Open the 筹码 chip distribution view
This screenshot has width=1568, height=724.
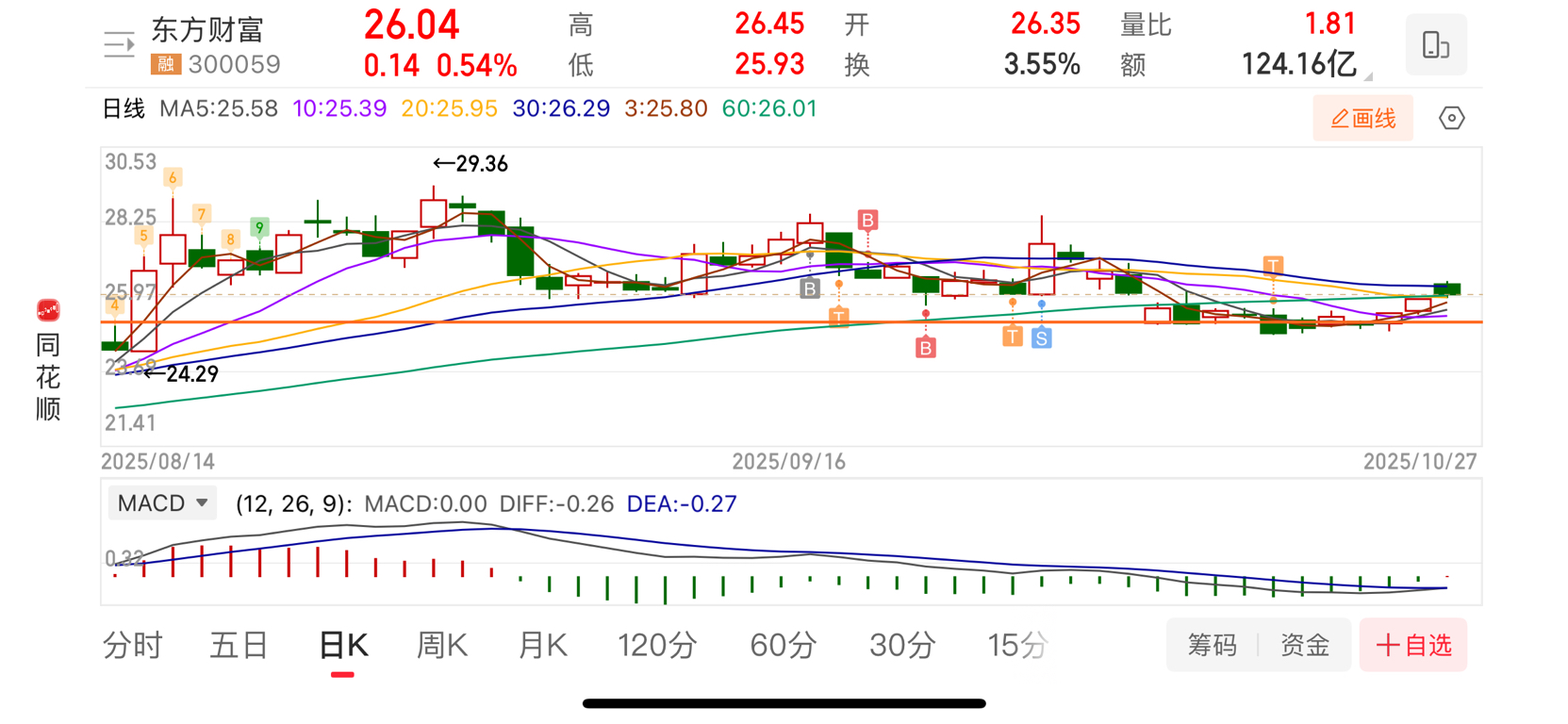(x=1212, y=645)
